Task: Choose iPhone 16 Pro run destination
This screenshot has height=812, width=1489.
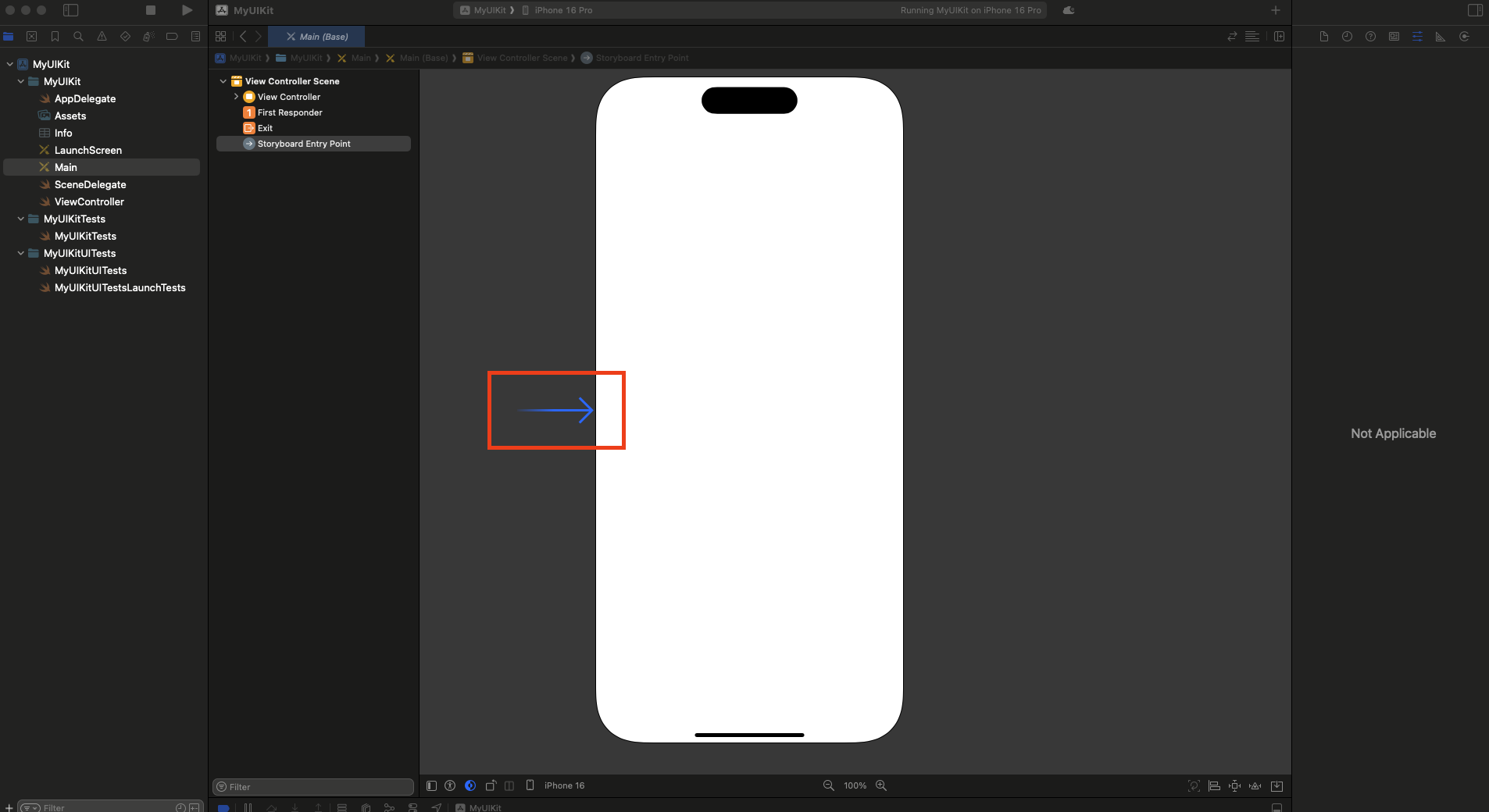Action: (x=557, y=10)
